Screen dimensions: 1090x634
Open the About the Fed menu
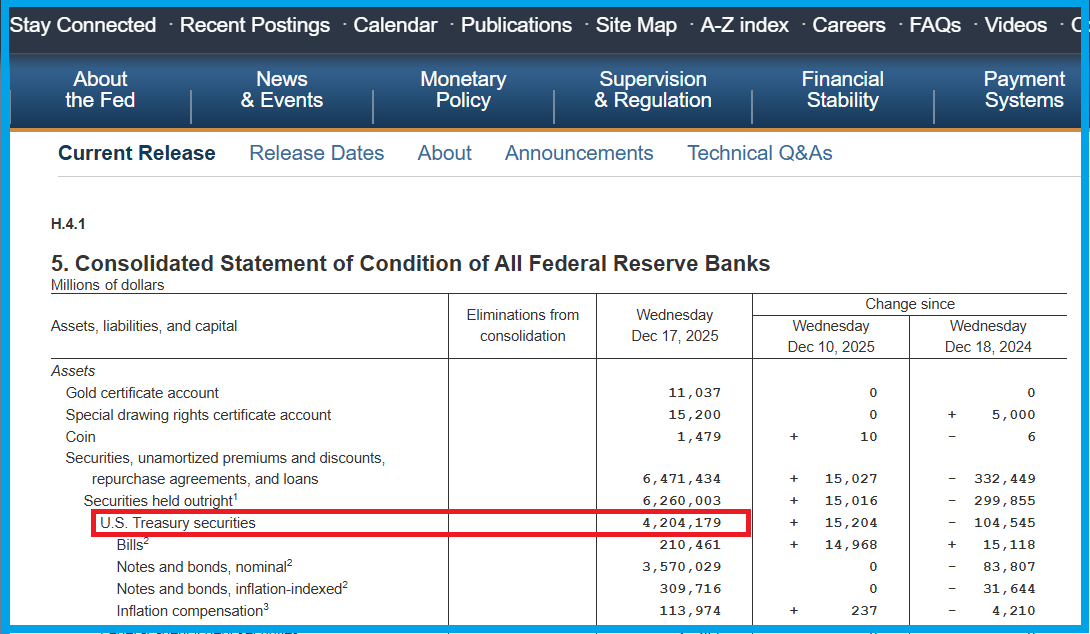[100, 90]
